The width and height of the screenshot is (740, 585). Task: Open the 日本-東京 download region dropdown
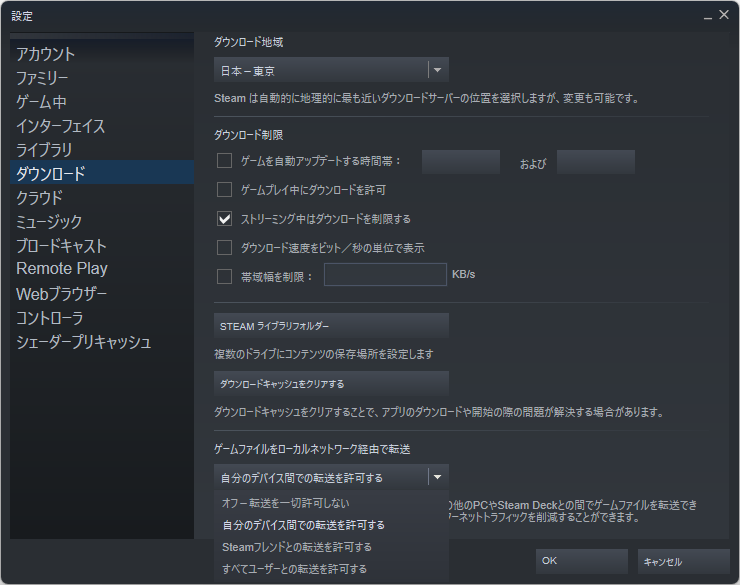click(331, 70)
